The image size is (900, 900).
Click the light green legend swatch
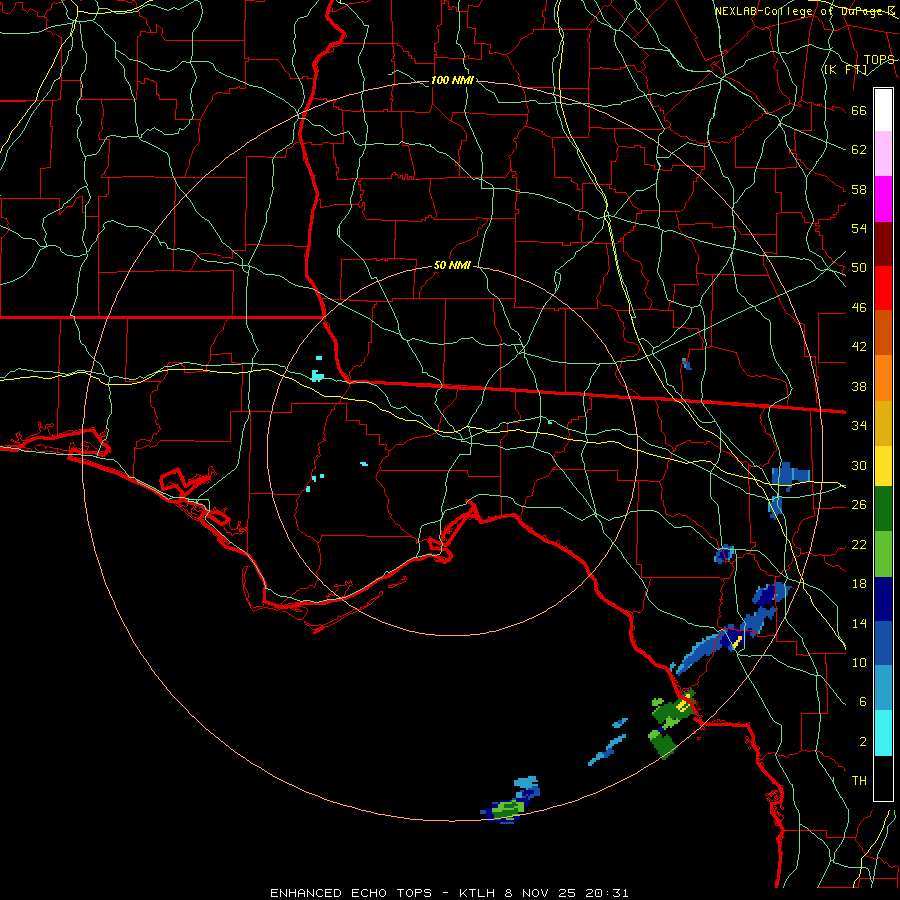tap(883, 554)
